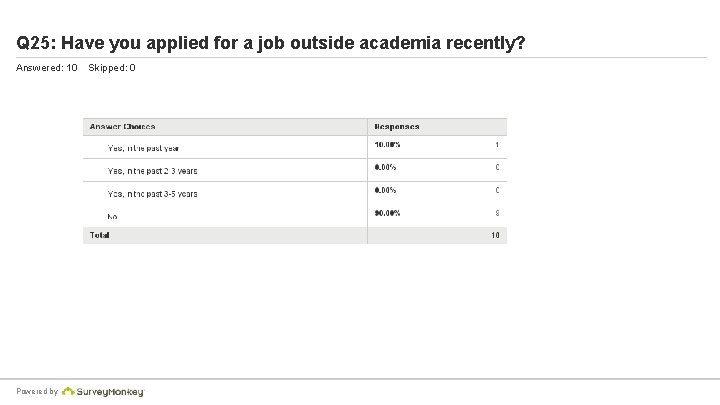Viewport: 720px width, 405px height.
Task: Select the 'Yes, in the past 3-5 years' row
Action: tap(152, 194)
